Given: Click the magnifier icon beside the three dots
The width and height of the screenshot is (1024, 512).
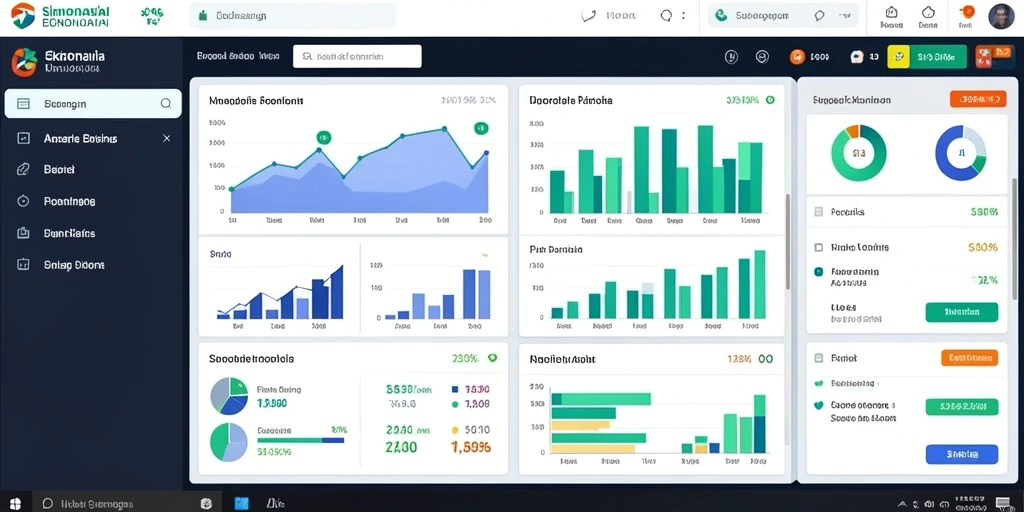Looking at the screenshot, I should pos(666,16).
